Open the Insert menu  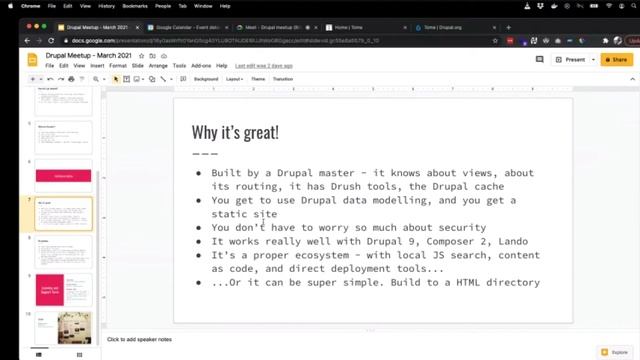point(97,66)
